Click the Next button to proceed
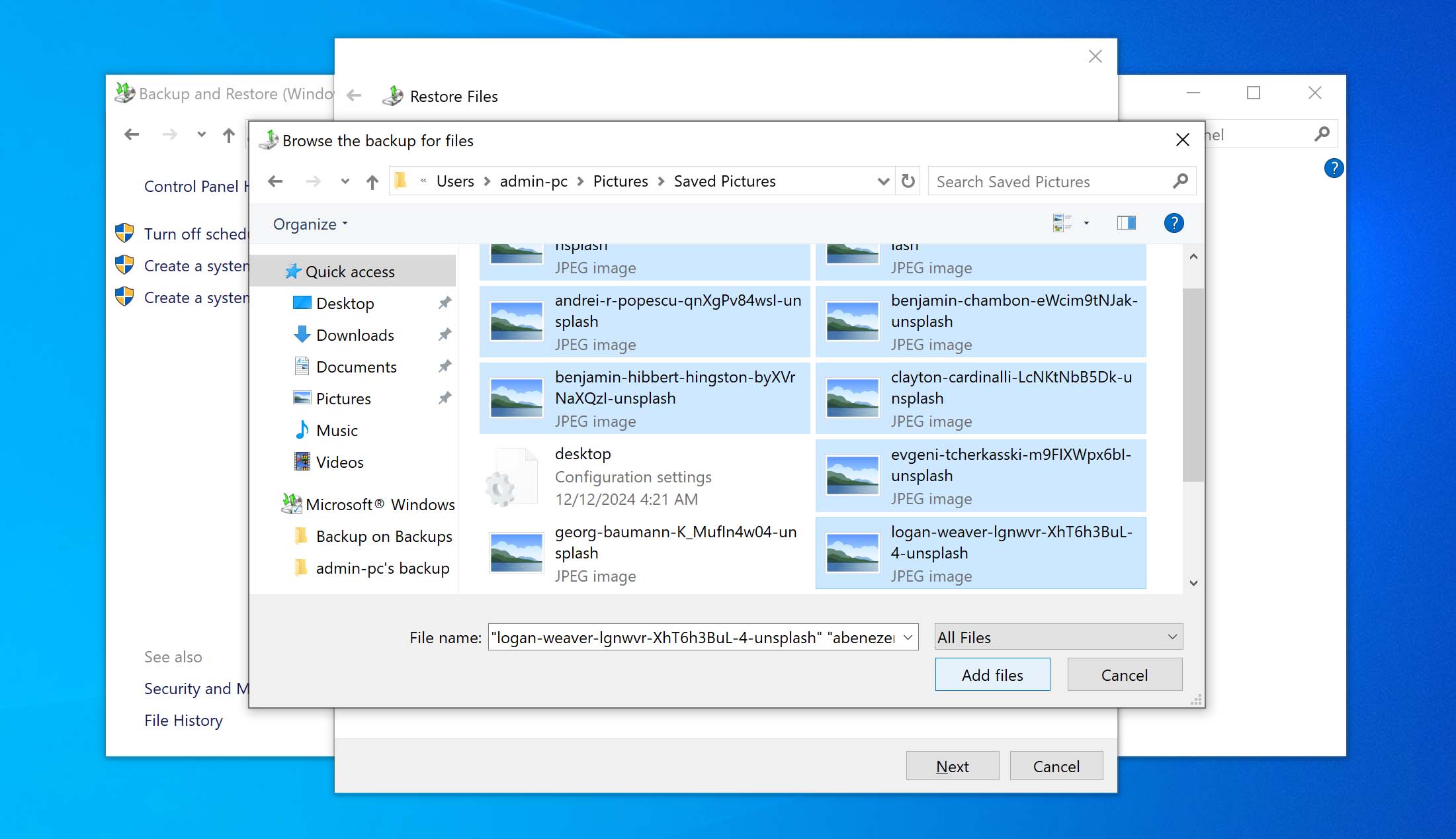Screen dimensions: 1456x839 951,766
